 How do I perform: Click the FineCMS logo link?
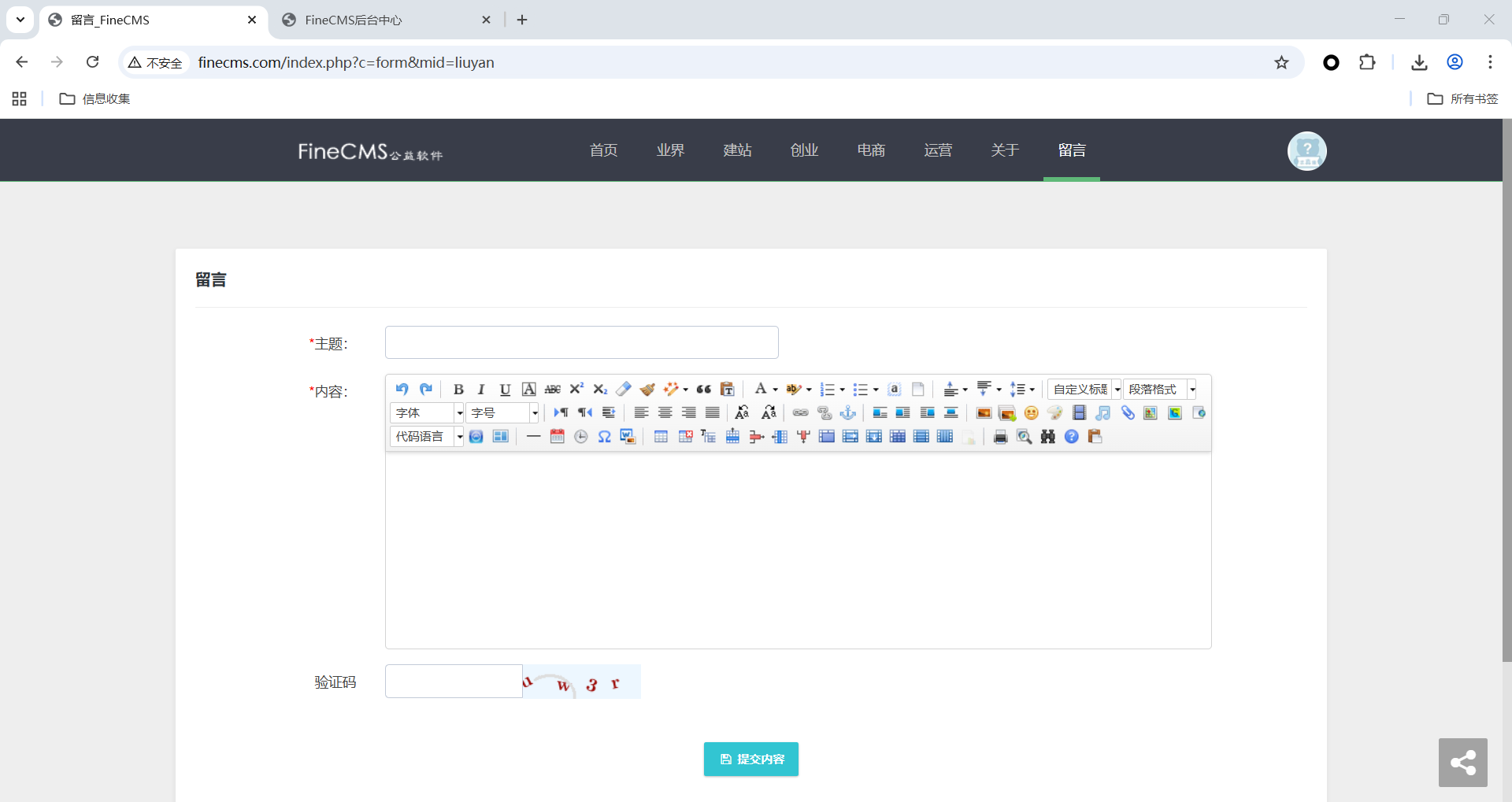coord(370,151)
